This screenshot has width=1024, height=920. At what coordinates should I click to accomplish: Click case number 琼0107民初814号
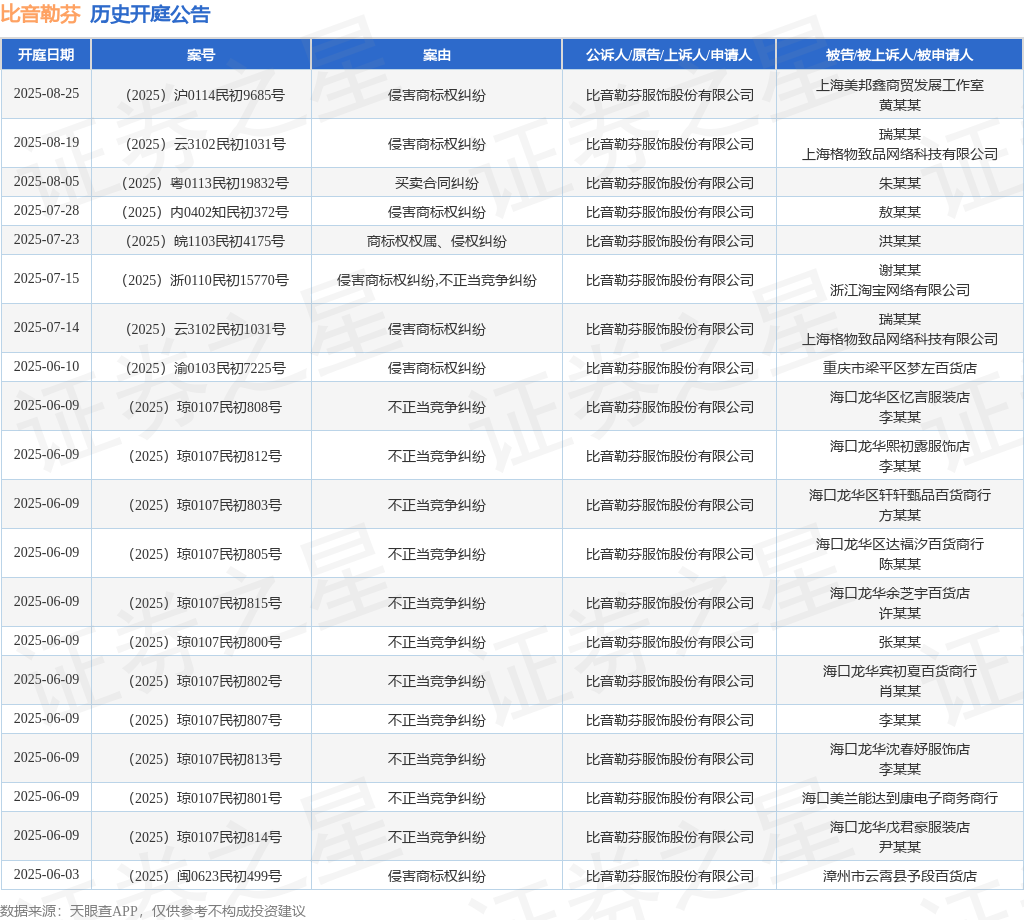pyautogui.click(x=205, y=838)
